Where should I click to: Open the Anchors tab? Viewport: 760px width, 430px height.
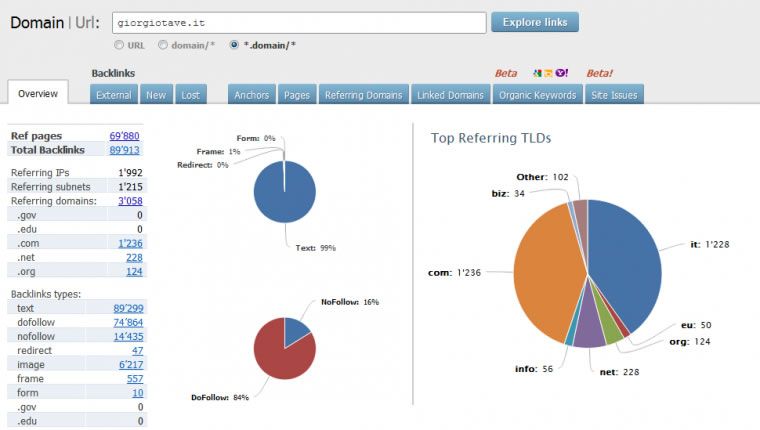click(252, 95)
